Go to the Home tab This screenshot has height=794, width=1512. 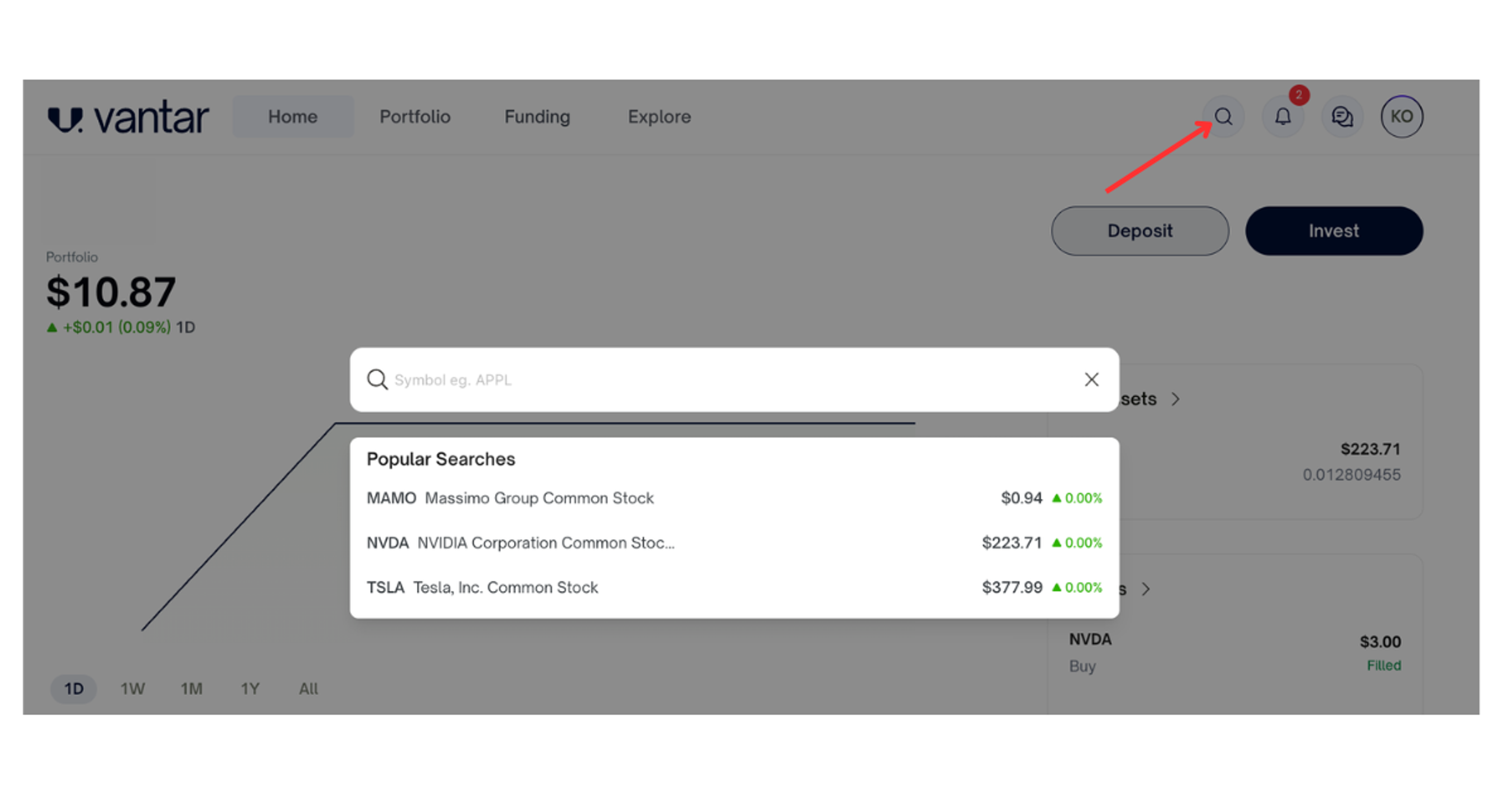[x=293, y=116]
